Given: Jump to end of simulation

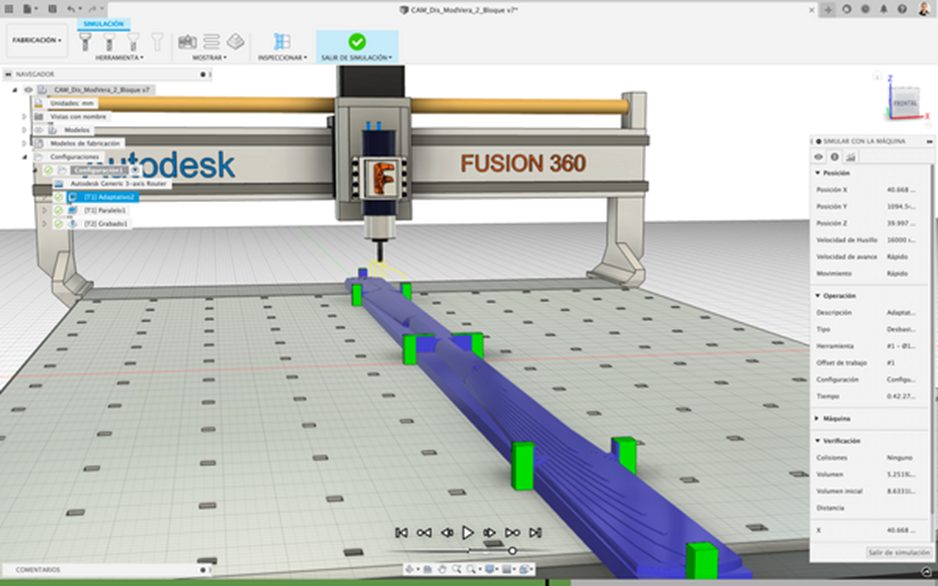Looking at the screenshot, I should 535,532.
